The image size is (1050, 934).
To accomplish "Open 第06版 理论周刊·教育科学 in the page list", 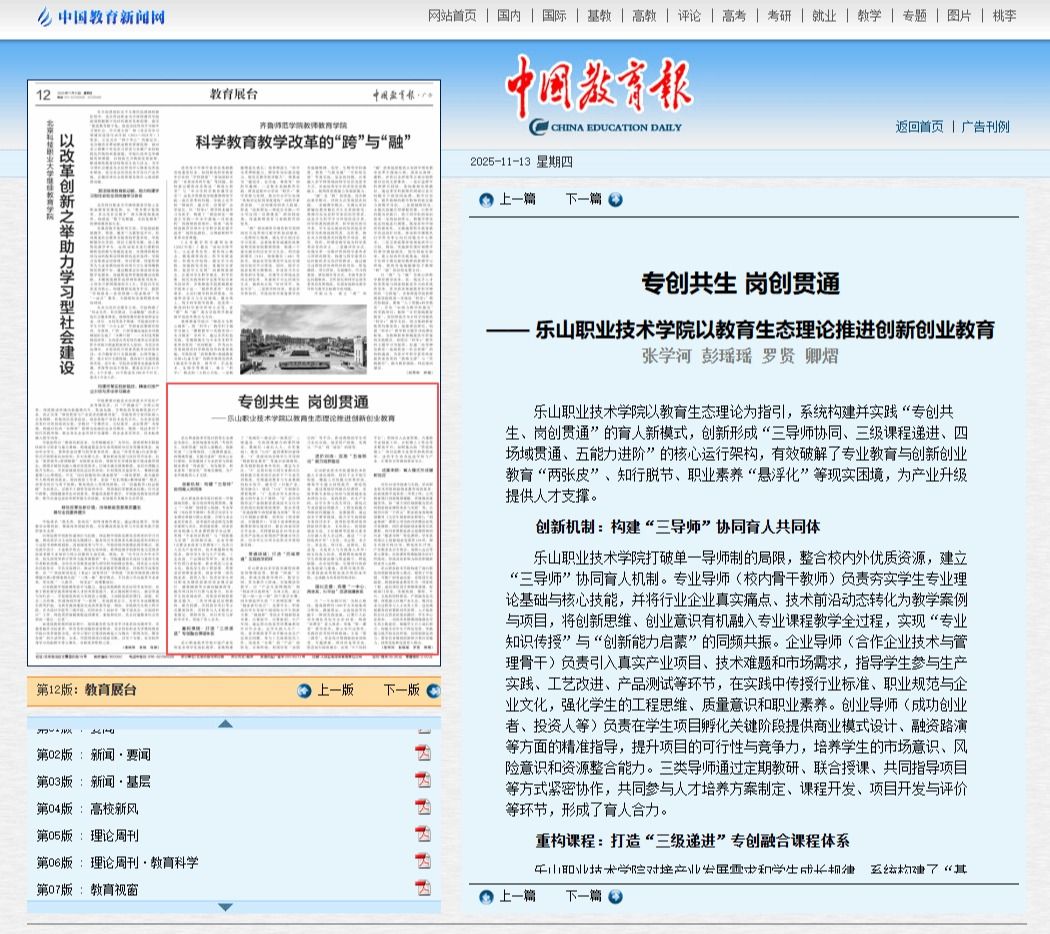I will pos(143,862).
